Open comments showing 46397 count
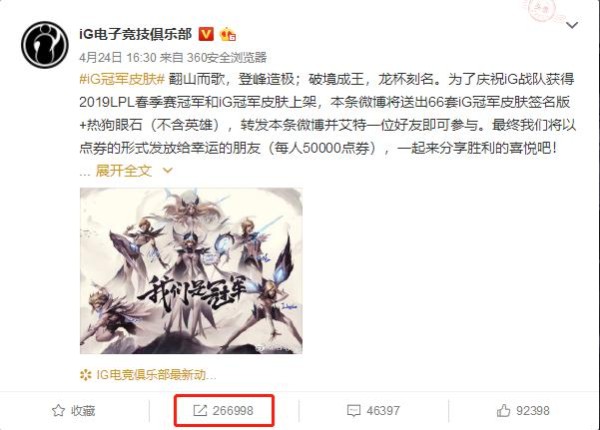Image resolution: width=600 pixels, height=430 pixels. [373, 410]
